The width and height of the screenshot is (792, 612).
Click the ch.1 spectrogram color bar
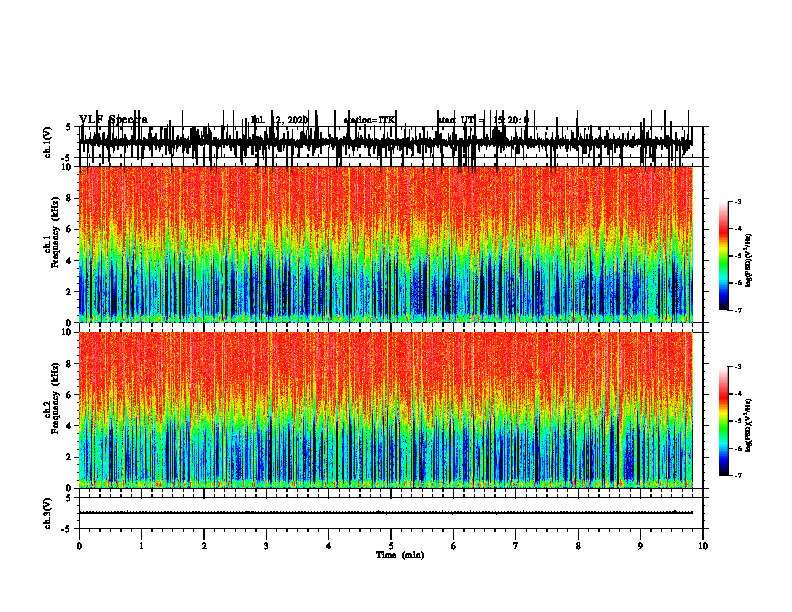click(724, 256)
